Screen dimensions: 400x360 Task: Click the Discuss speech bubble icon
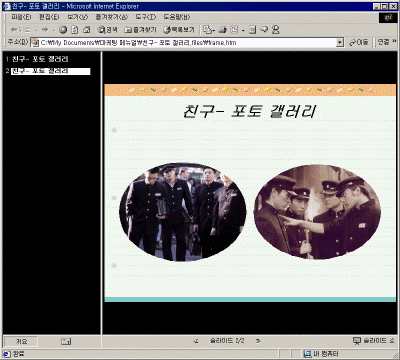click(264, 30)
